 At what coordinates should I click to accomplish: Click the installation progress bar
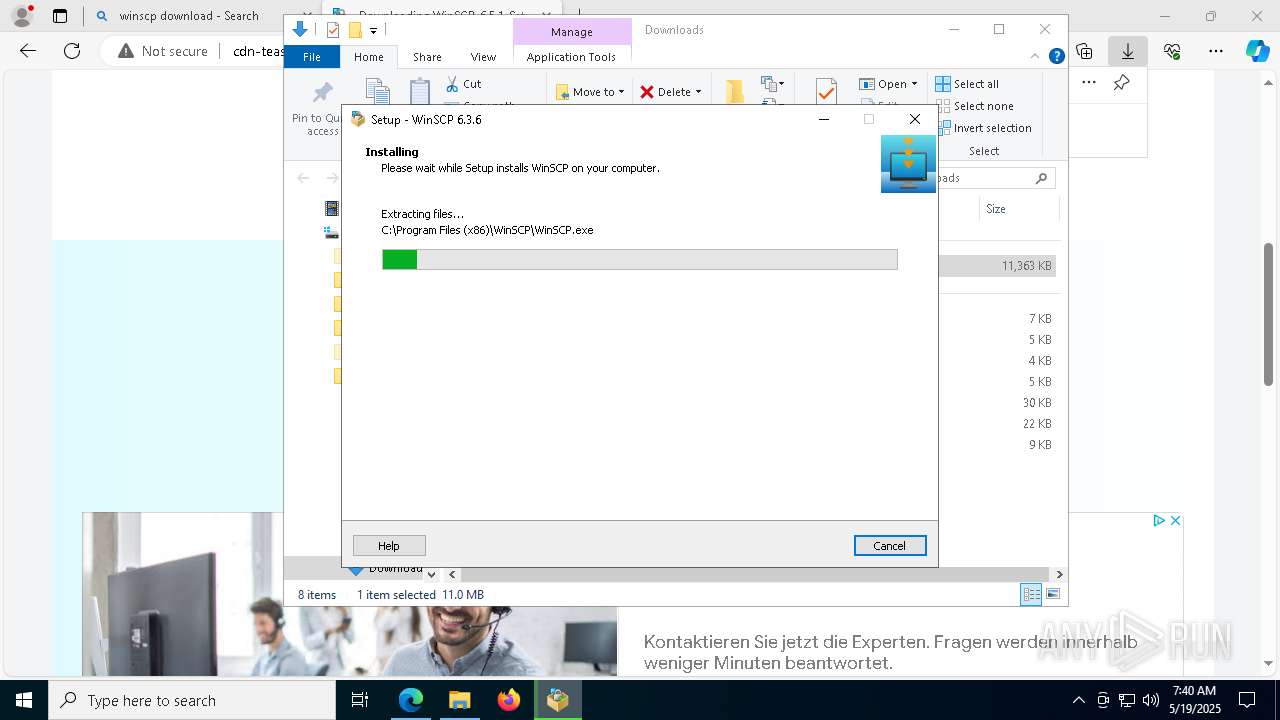click(x=640, y=260)
